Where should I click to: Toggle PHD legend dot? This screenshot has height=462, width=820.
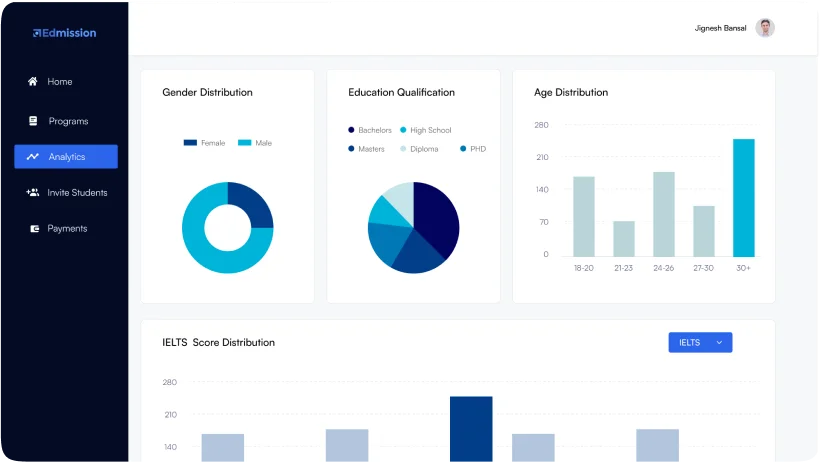coord(463,149)
